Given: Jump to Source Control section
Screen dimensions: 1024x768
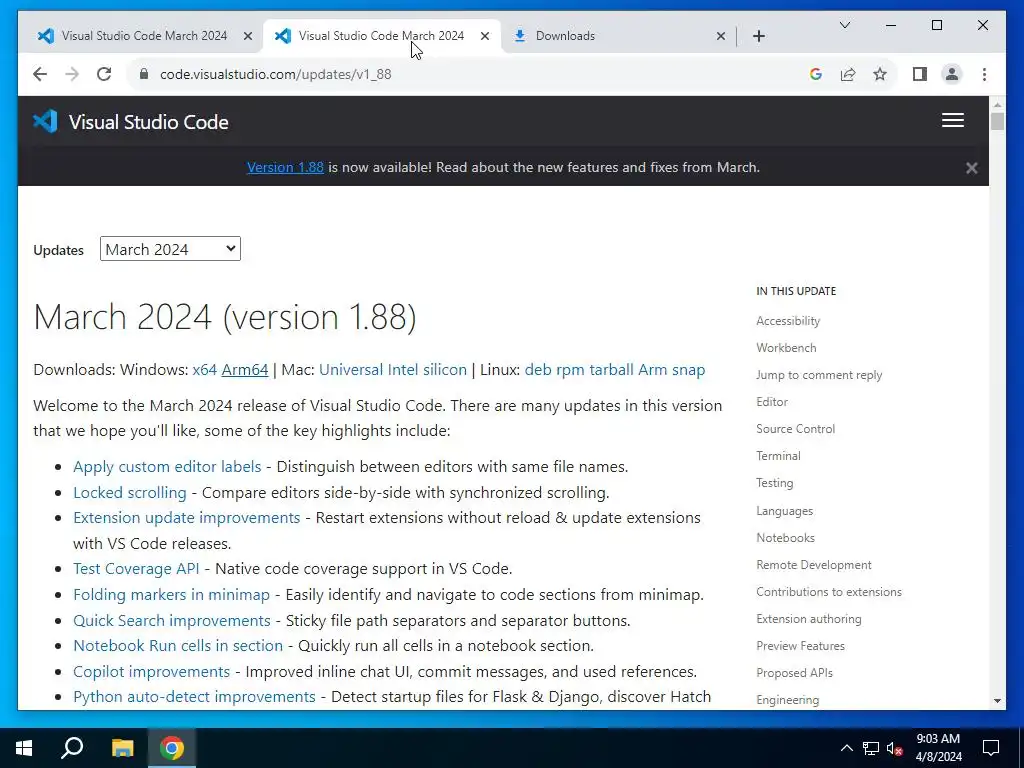Looking at the screenshot, I should point(795,428).
